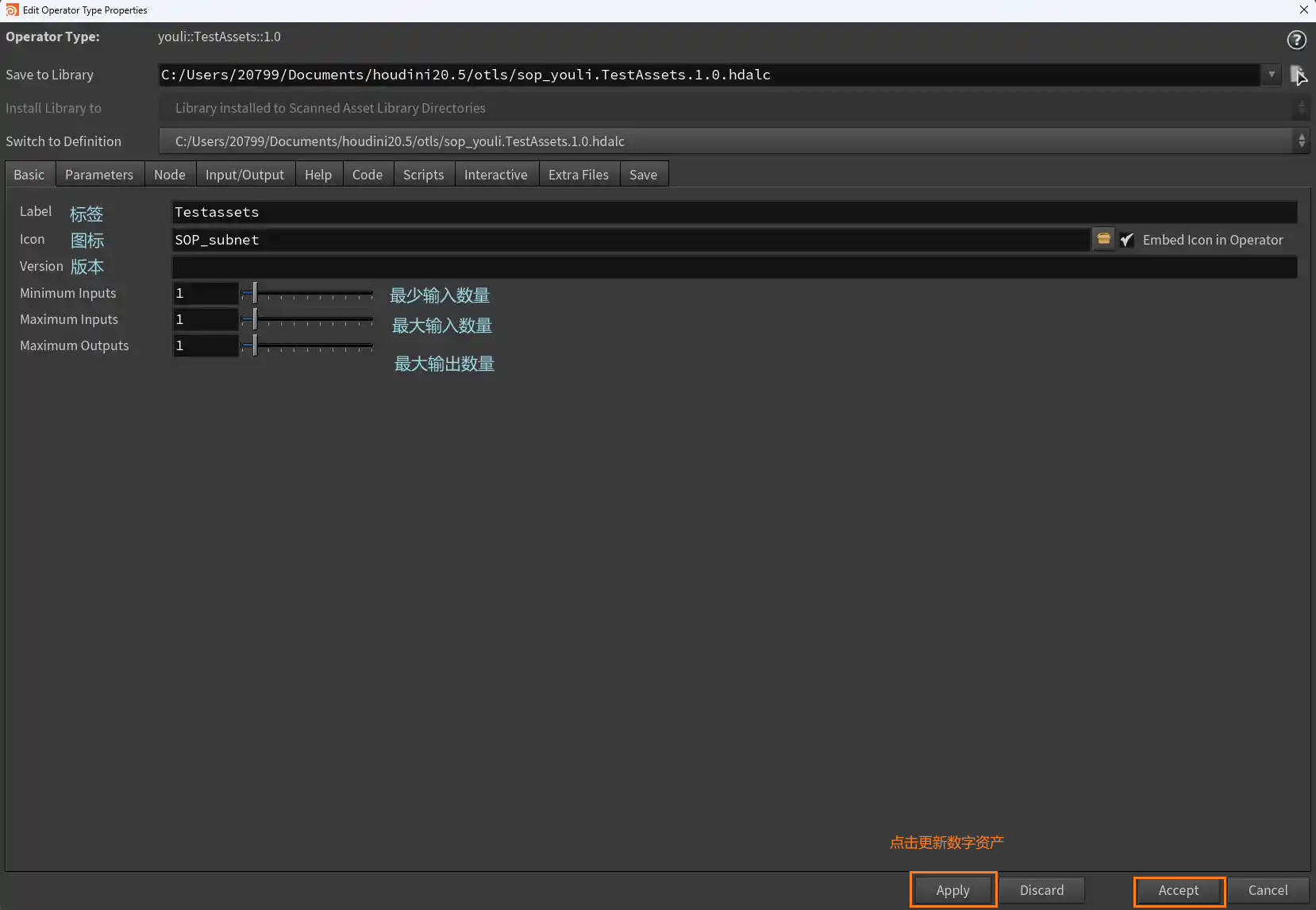
Task: Select the Input/Output tab
Action: point(244,175)
